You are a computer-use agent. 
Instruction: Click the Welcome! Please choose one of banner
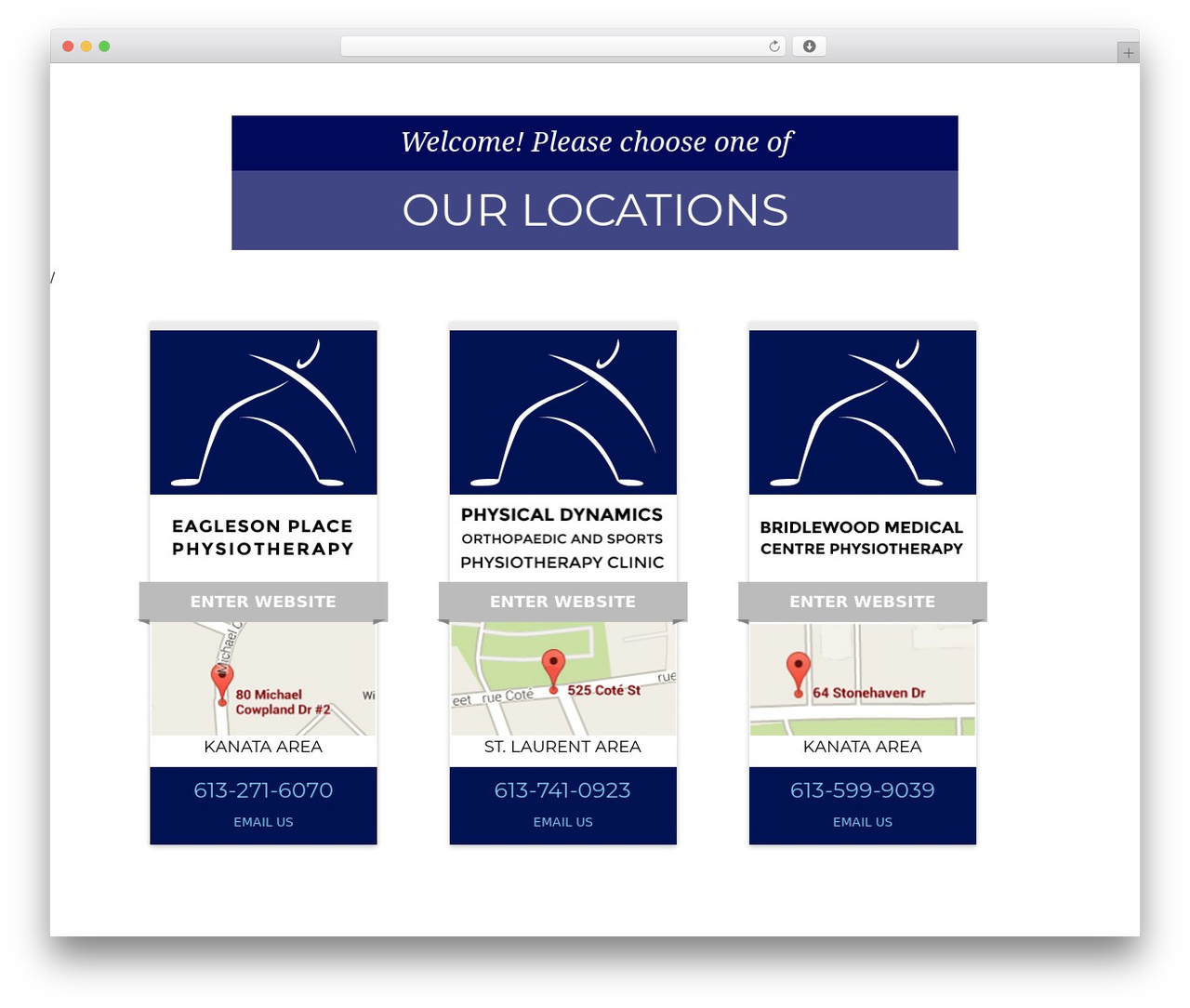[595, 142]
